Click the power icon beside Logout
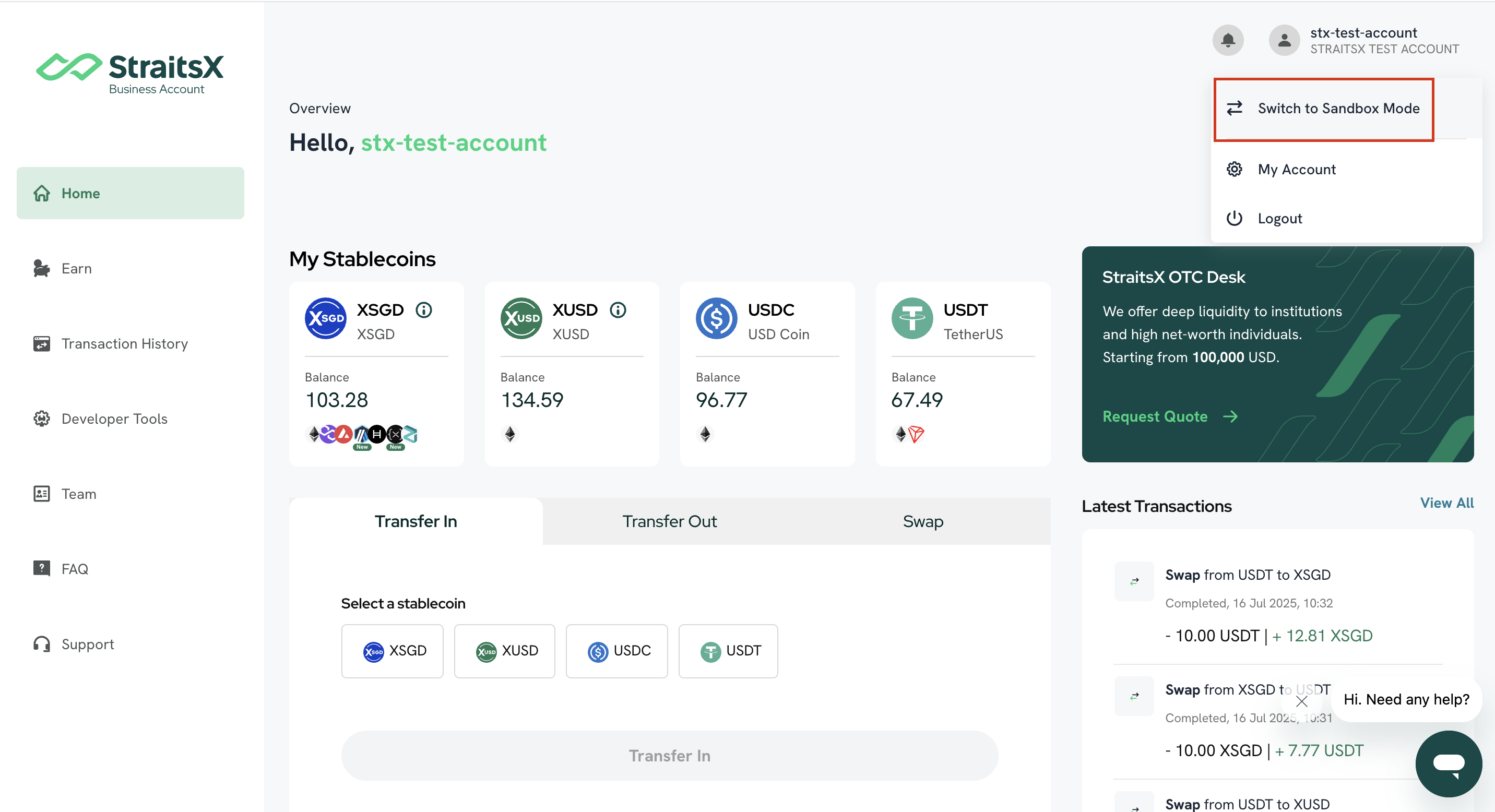 tap(1235, 218)
